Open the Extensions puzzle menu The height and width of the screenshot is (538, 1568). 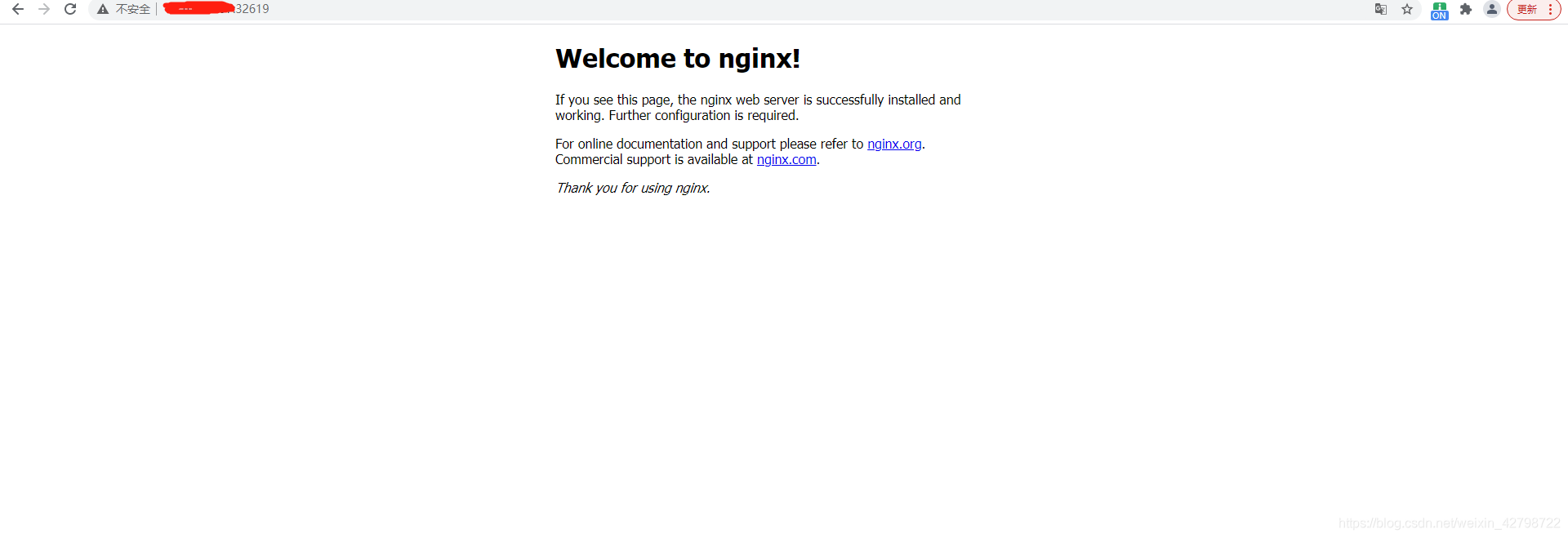click(x=1466, y=9)
